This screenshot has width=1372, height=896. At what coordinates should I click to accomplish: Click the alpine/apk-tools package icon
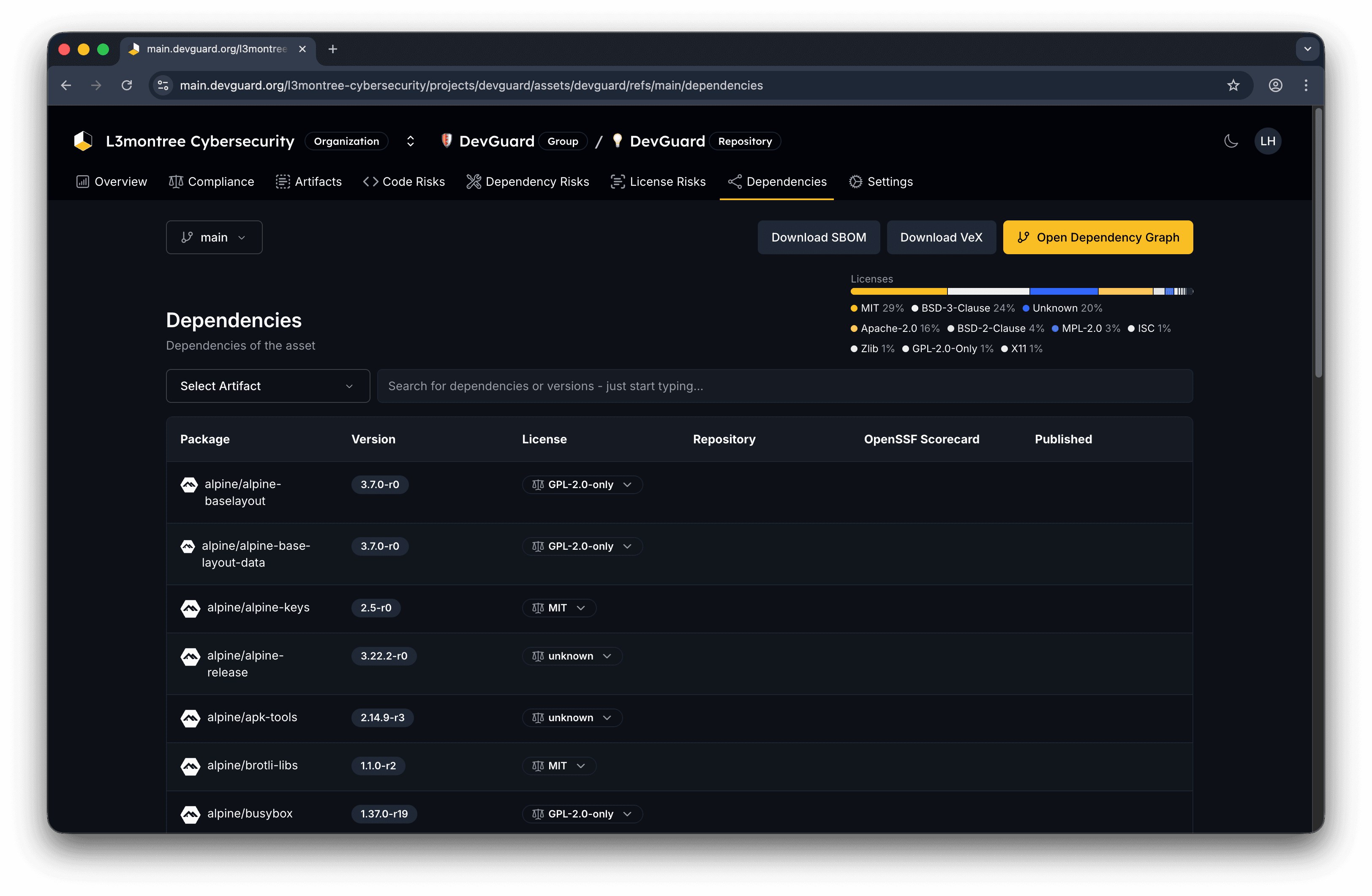coord(190,718)
